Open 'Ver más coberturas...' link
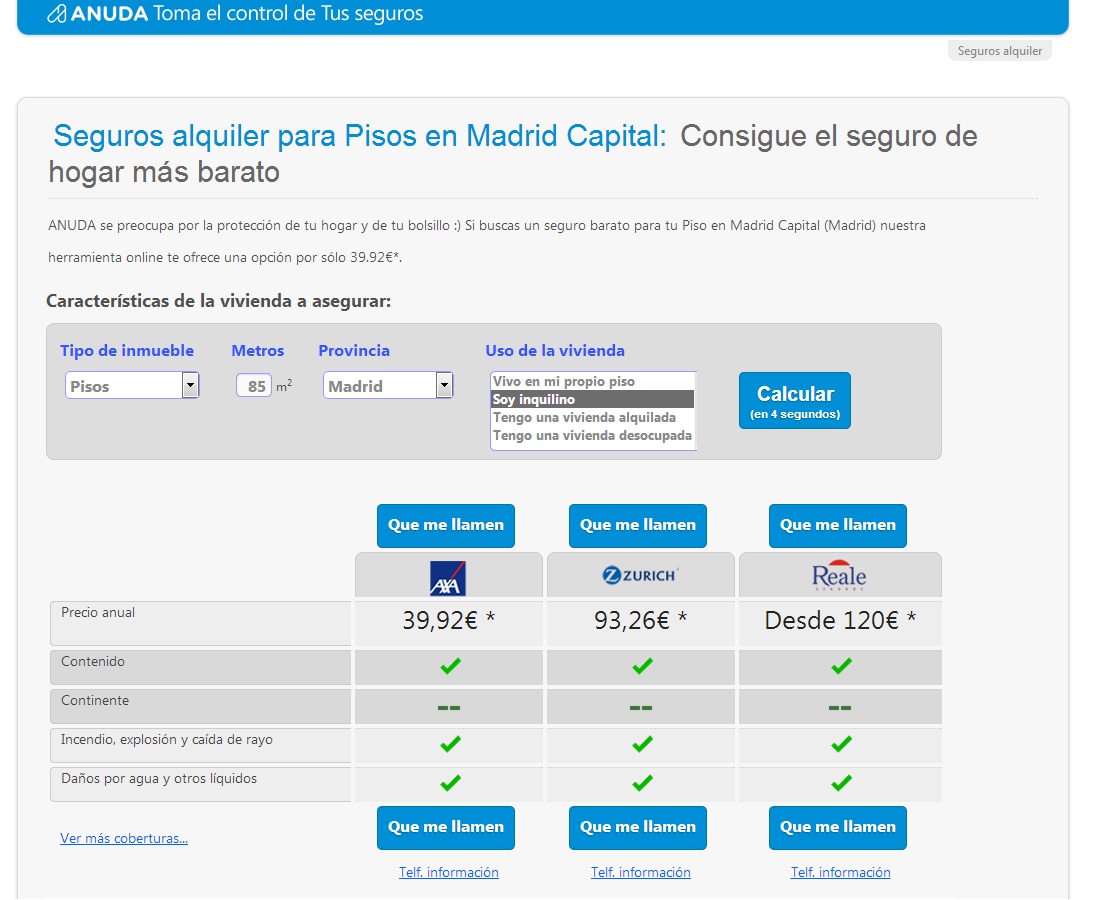This screenshot has height=900, width=1104. 124,839
